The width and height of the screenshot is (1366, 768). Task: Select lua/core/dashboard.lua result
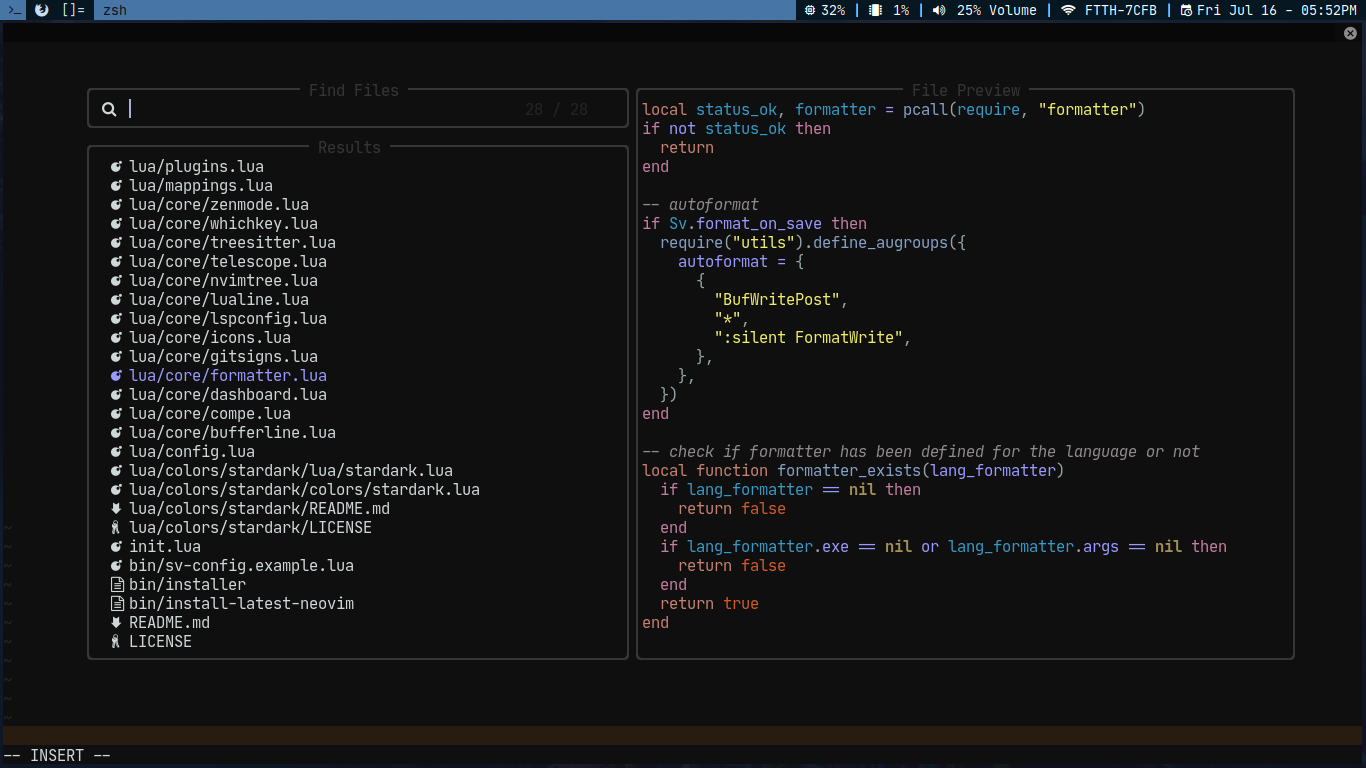tap(228, 395)
